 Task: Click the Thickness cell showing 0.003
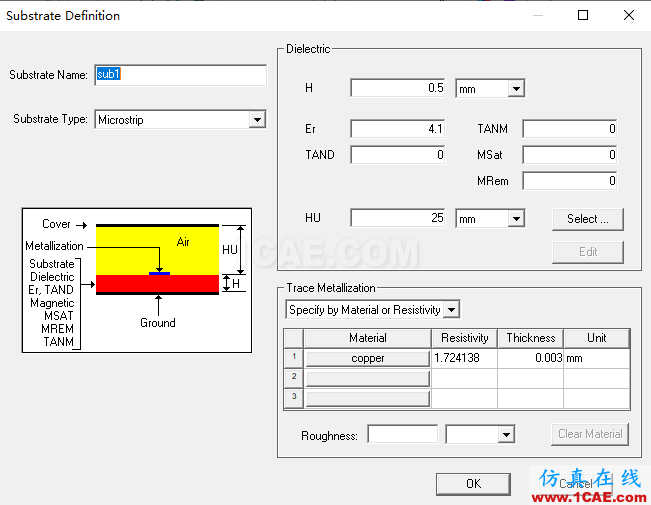530,358
